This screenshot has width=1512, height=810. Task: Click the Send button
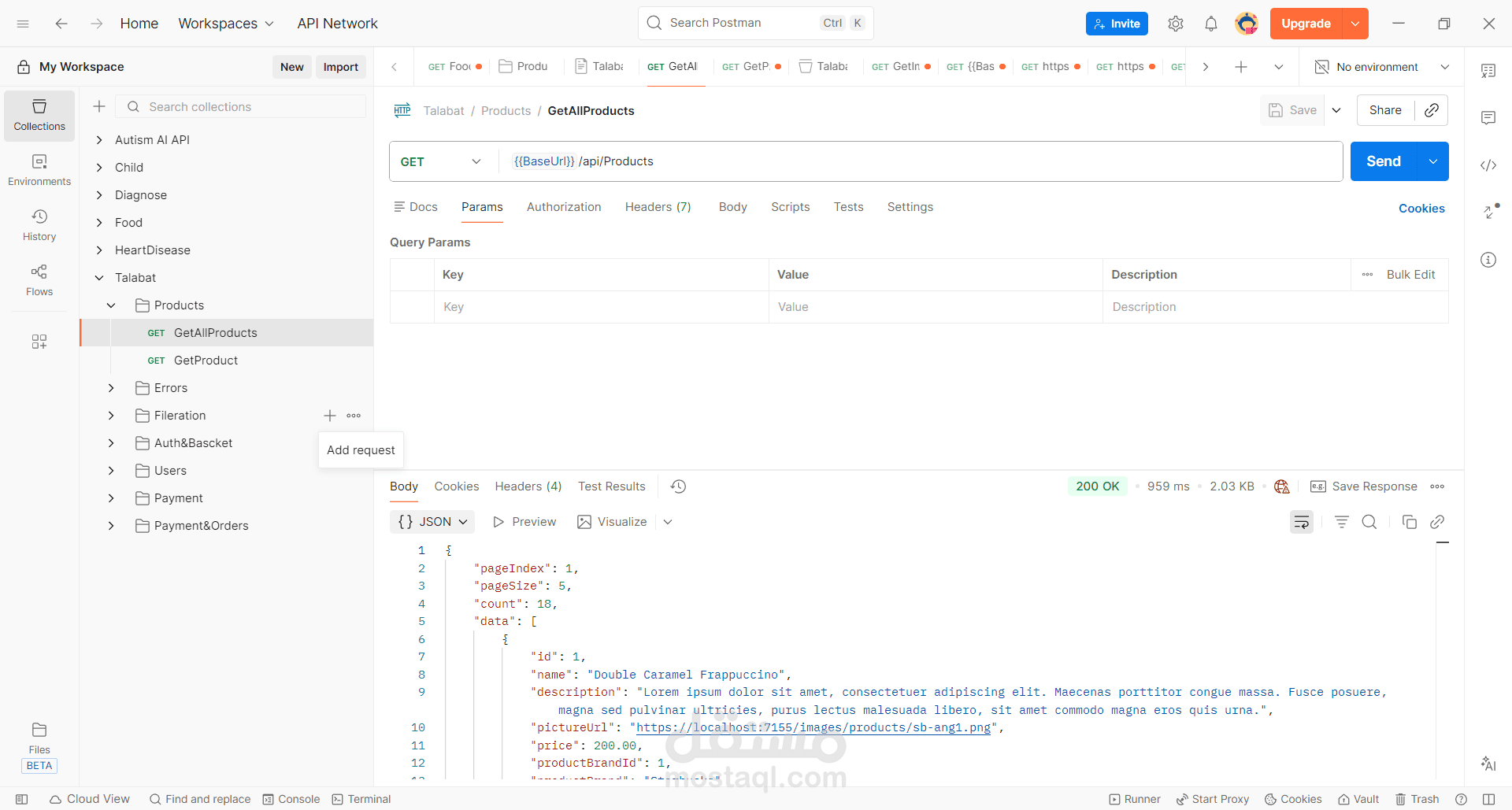coord(1384,161)
